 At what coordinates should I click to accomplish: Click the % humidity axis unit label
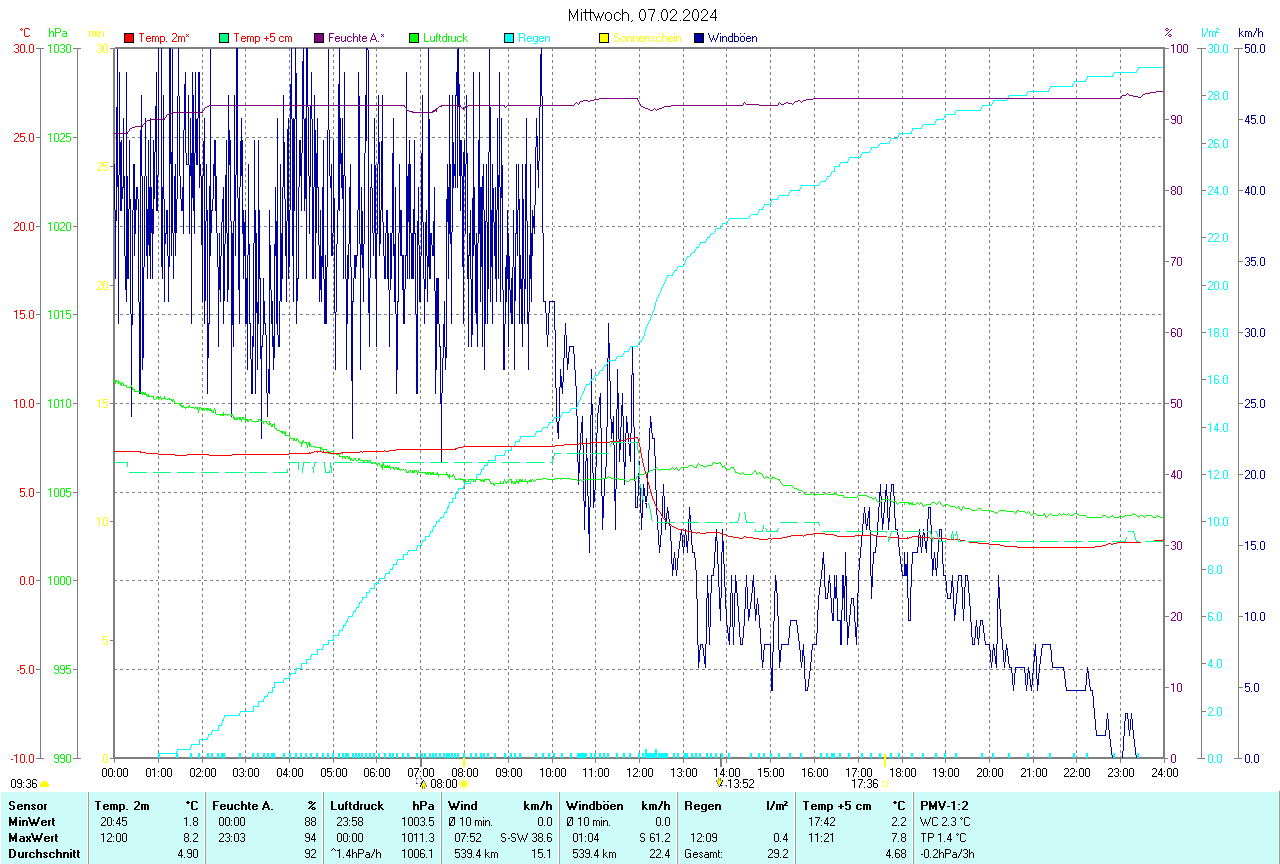click(1168, 33)
